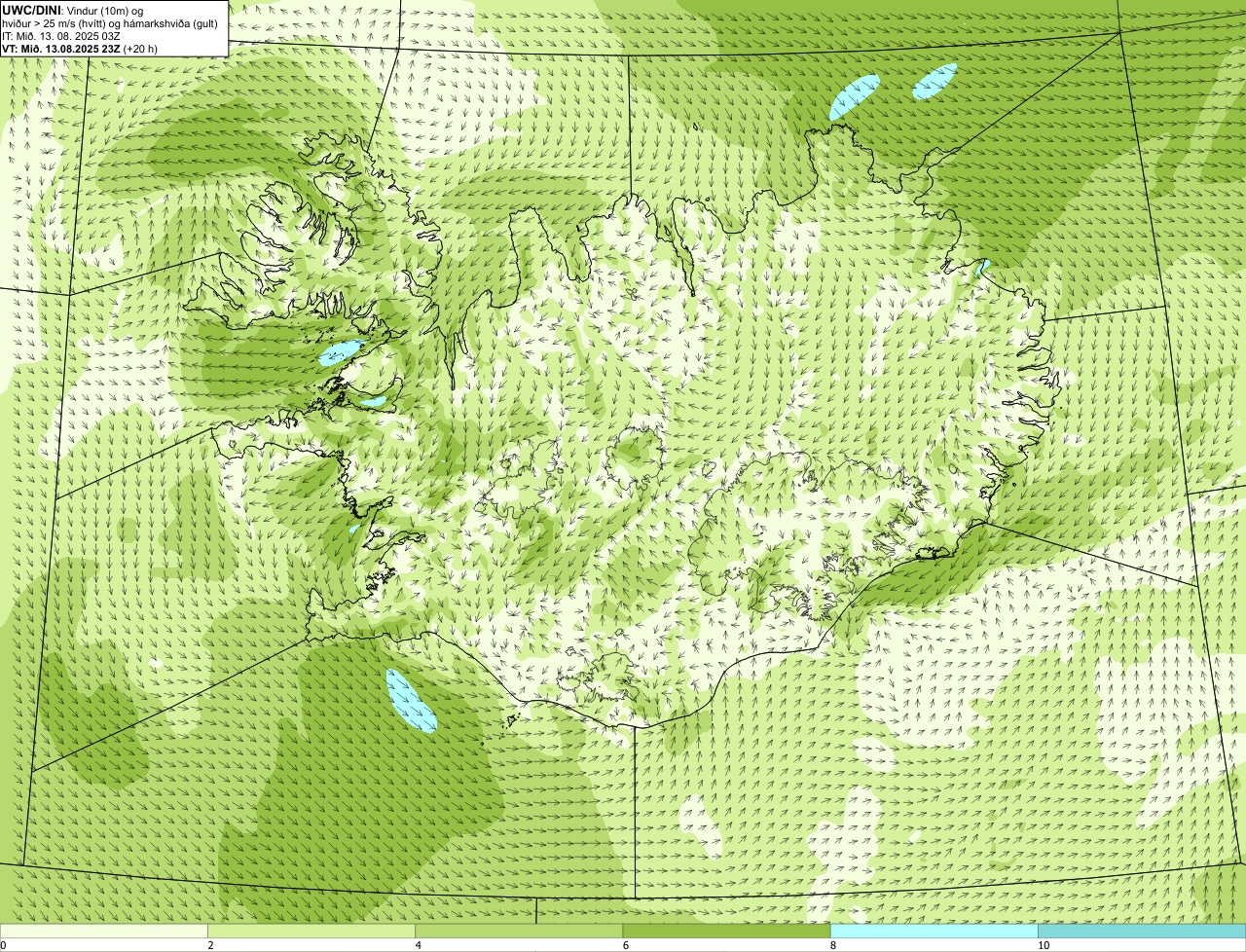This screenshot has height=952, width=1246.
Task: Click the above 10 m/s teal legend swatch
Action: point(1142,931)
